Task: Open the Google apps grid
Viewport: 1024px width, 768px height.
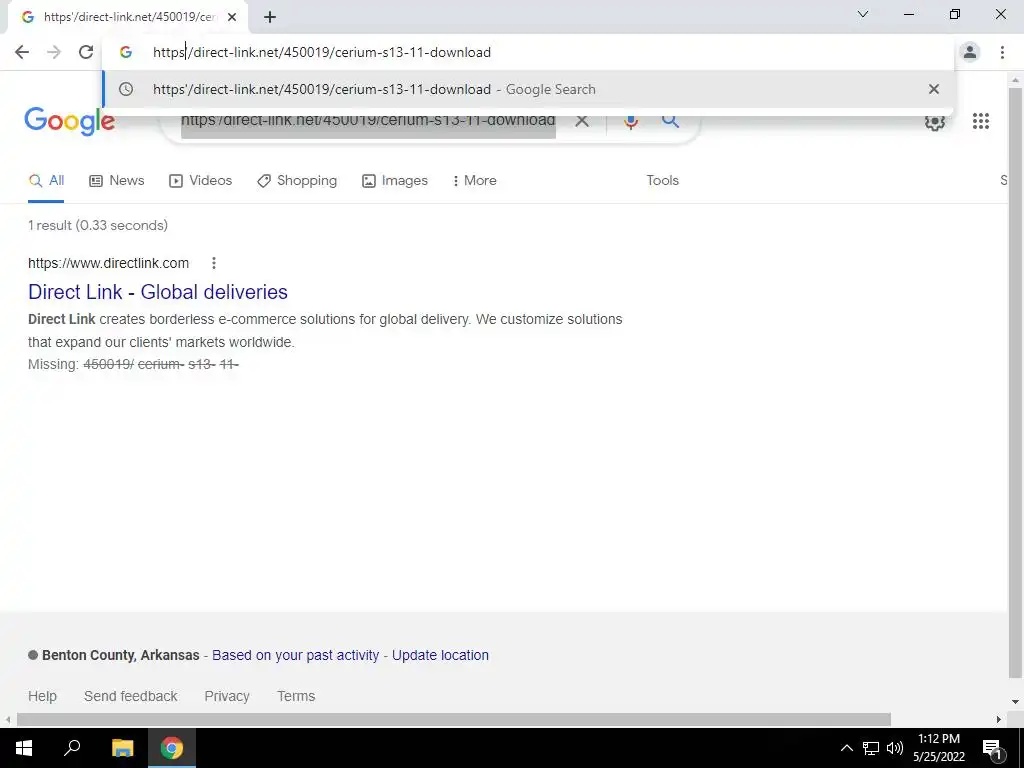Action: pos(980,121)
